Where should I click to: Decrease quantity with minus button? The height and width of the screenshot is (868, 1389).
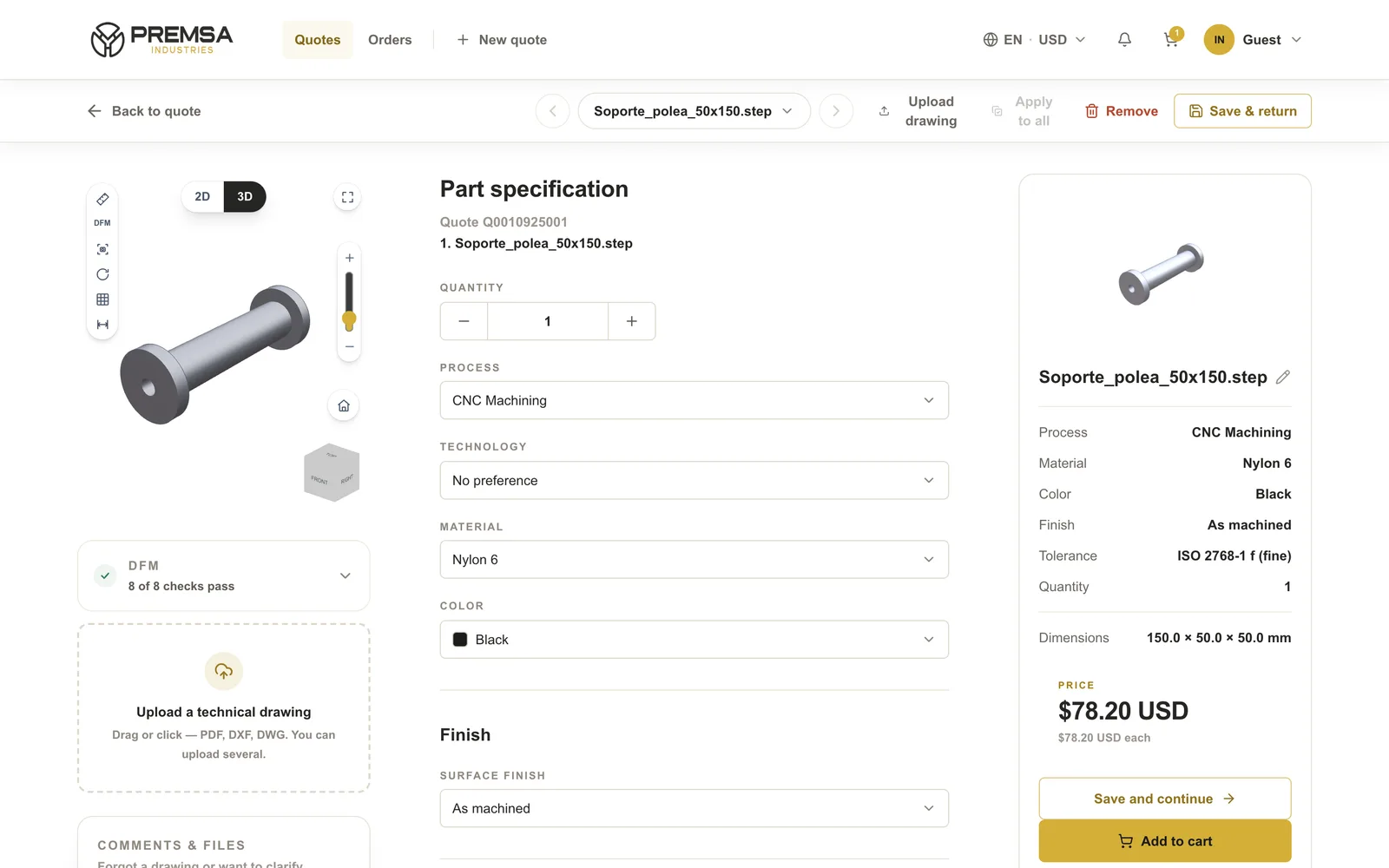pos(464,321)
